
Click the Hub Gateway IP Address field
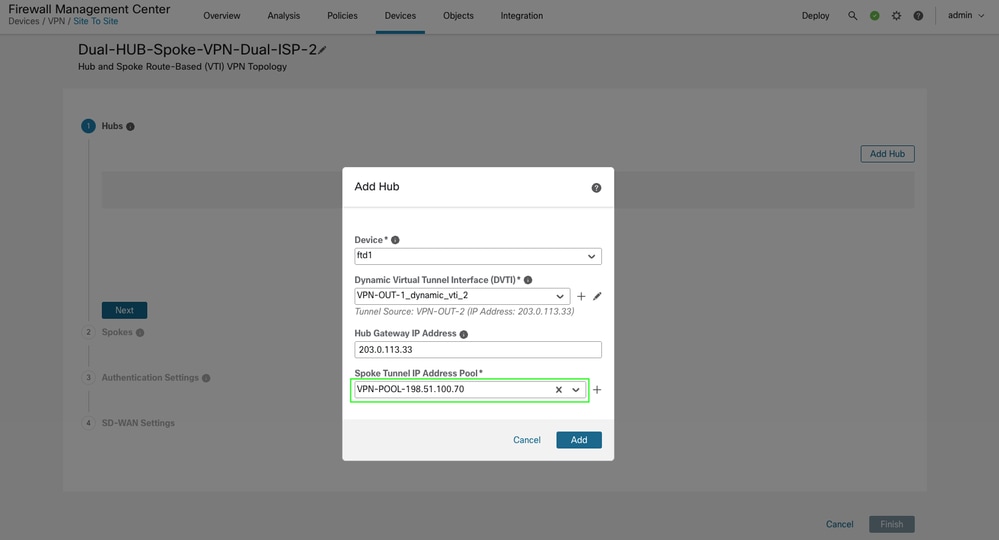[478, 350]
